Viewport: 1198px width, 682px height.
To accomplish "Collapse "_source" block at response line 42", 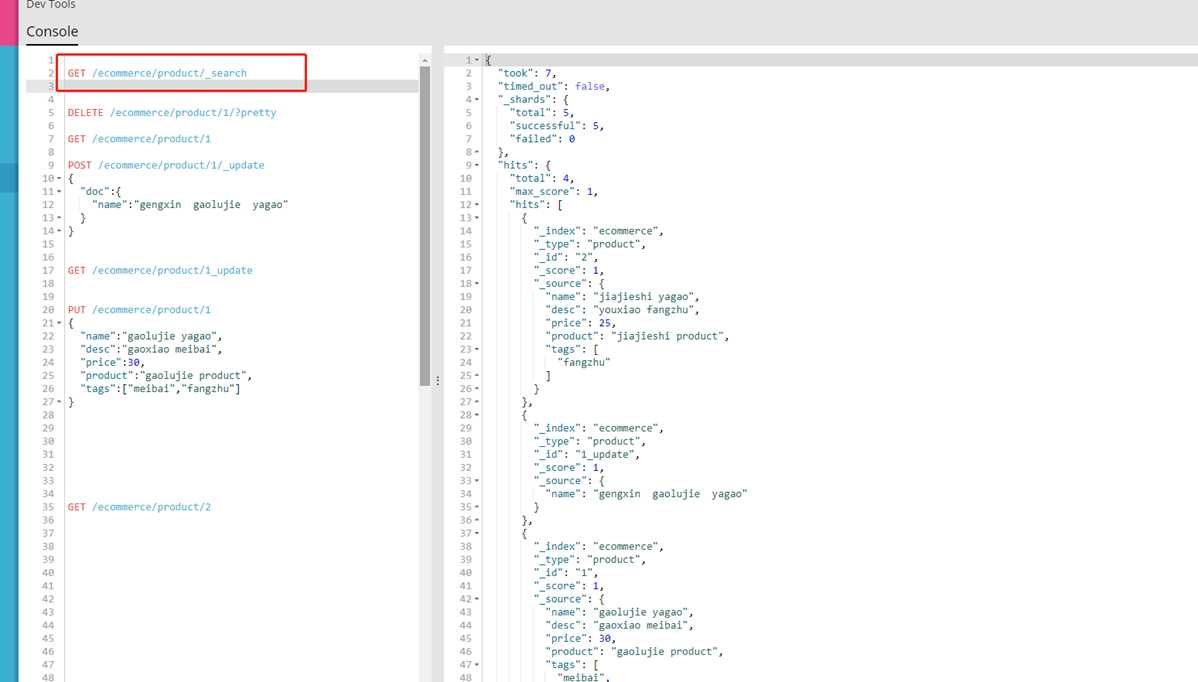I will click(478, 599).
